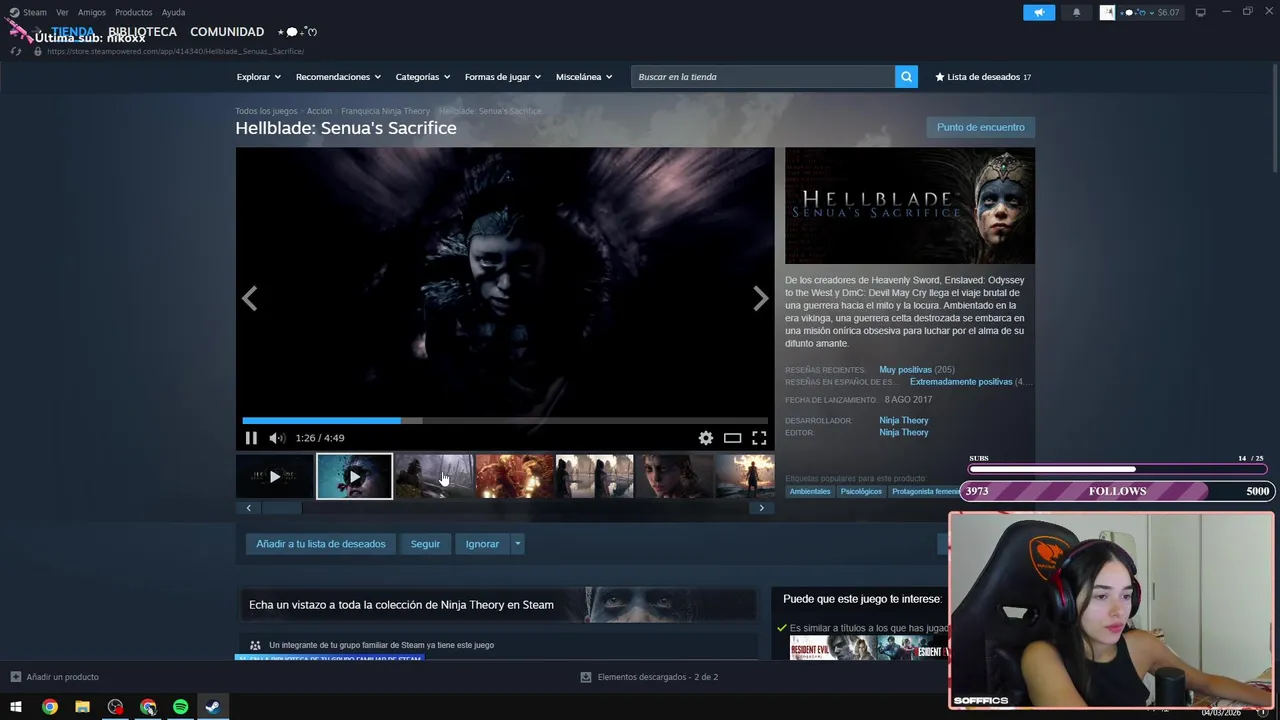
Task: Click the Seguir button
Action: click(425, 544)
